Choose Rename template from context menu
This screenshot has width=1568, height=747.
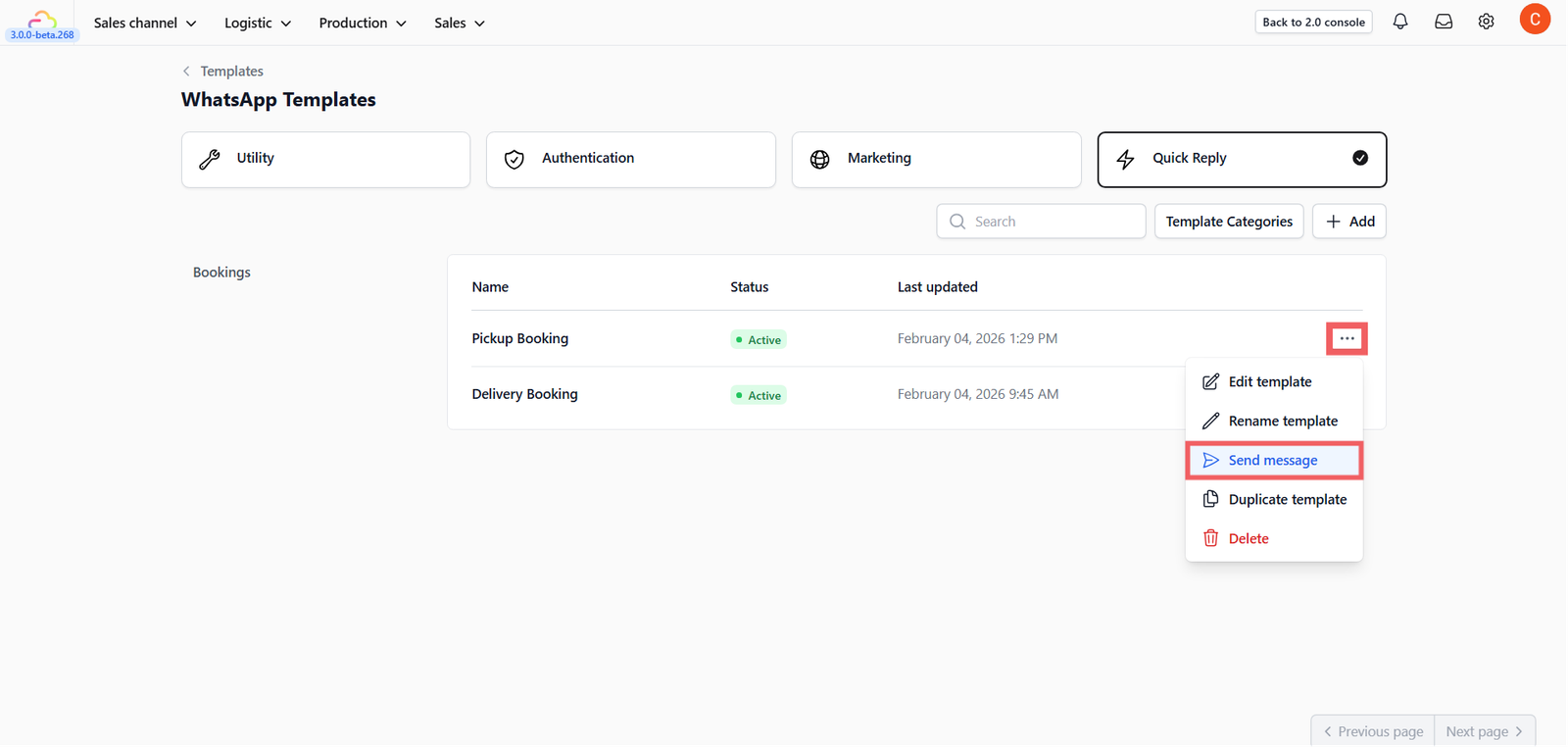(1274, 421)
